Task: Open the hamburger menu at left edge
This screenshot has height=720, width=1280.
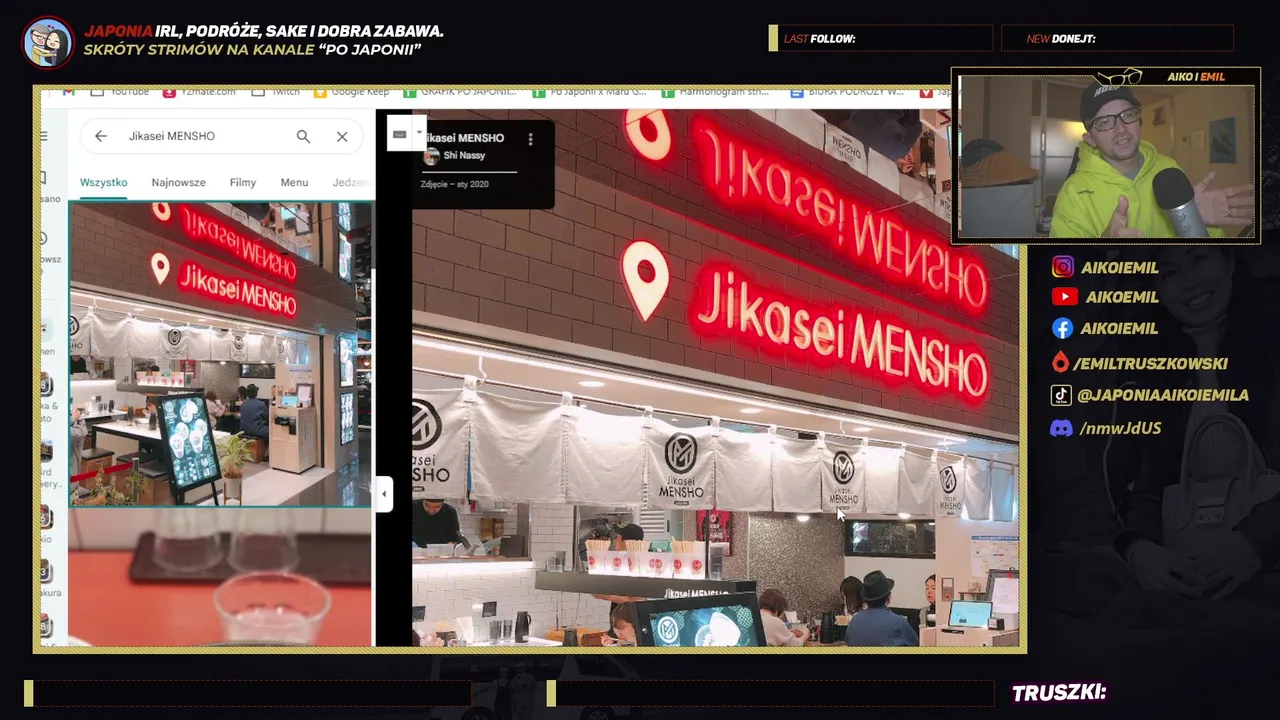Action: (44, 136)
